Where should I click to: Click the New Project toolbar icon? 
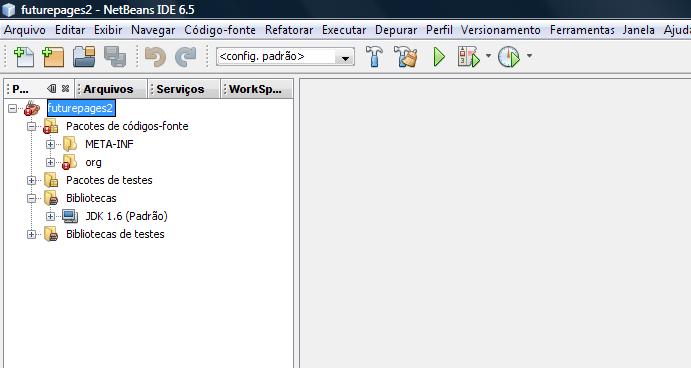(53, 57)
